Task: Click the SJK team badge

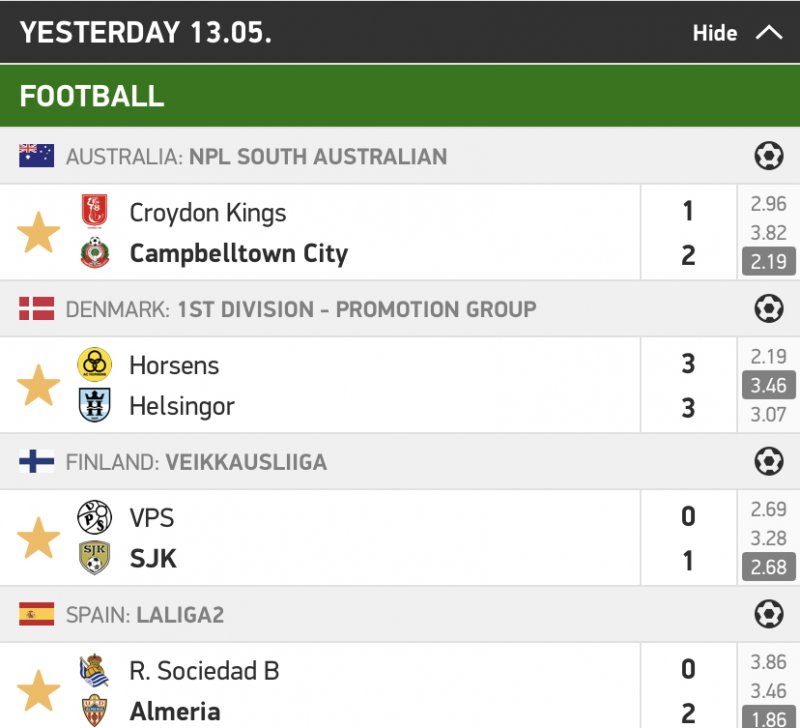Action: point(94,558)
